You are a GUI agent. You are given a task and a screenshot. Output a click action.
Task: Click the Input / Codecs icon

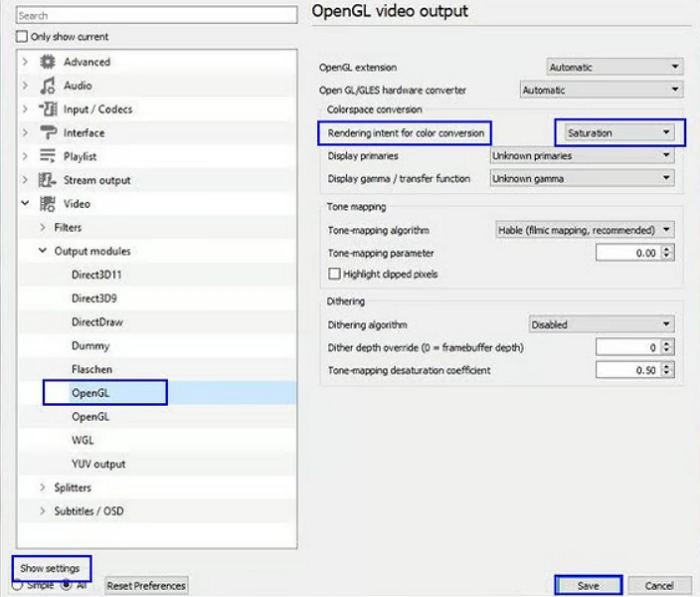(x=48, y=109)
